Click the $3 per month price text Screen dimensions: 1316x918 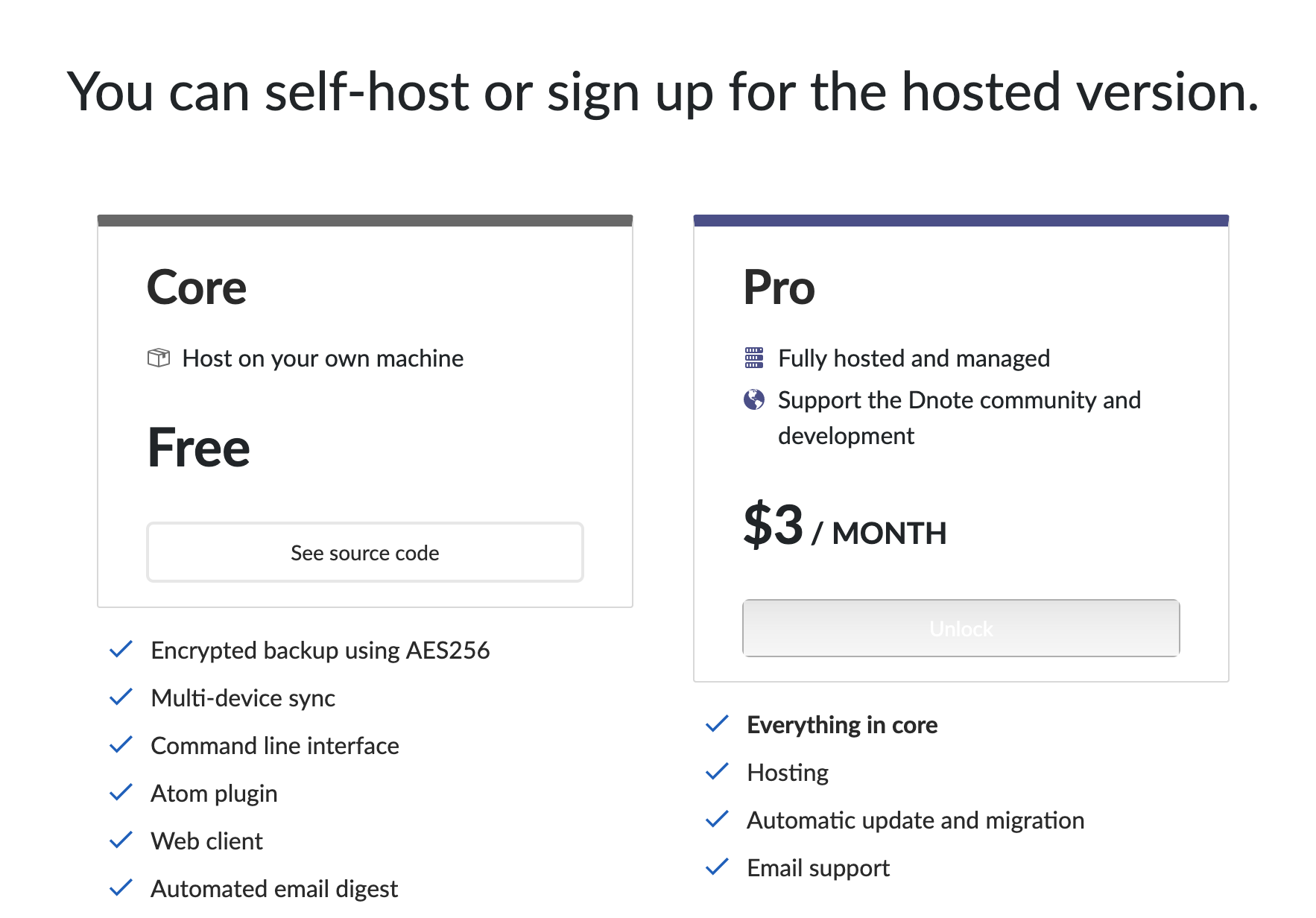[844, 526]
